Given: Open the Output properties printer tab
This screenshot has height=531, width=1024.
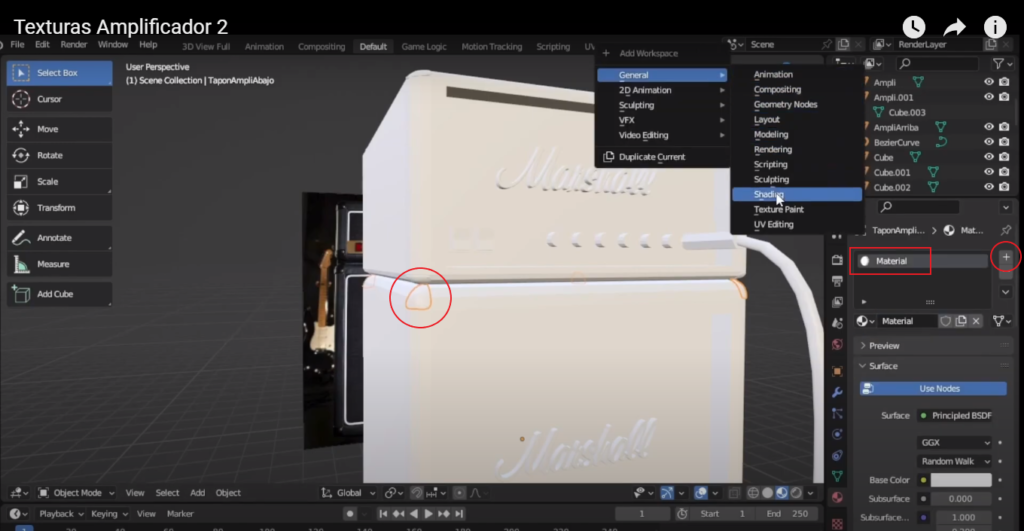Looking at the screenshot, I should 837,281.
